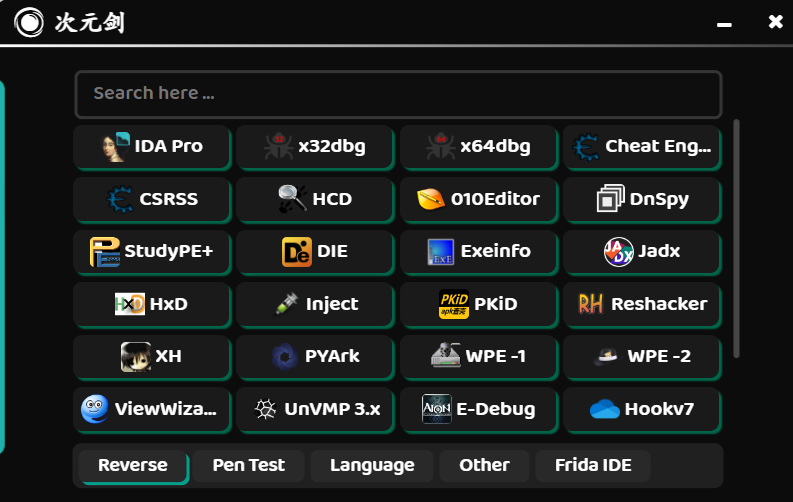Click the 'CSRSS' label text
Viewport: 793px width, 502px height.
[x=169, y=199]
